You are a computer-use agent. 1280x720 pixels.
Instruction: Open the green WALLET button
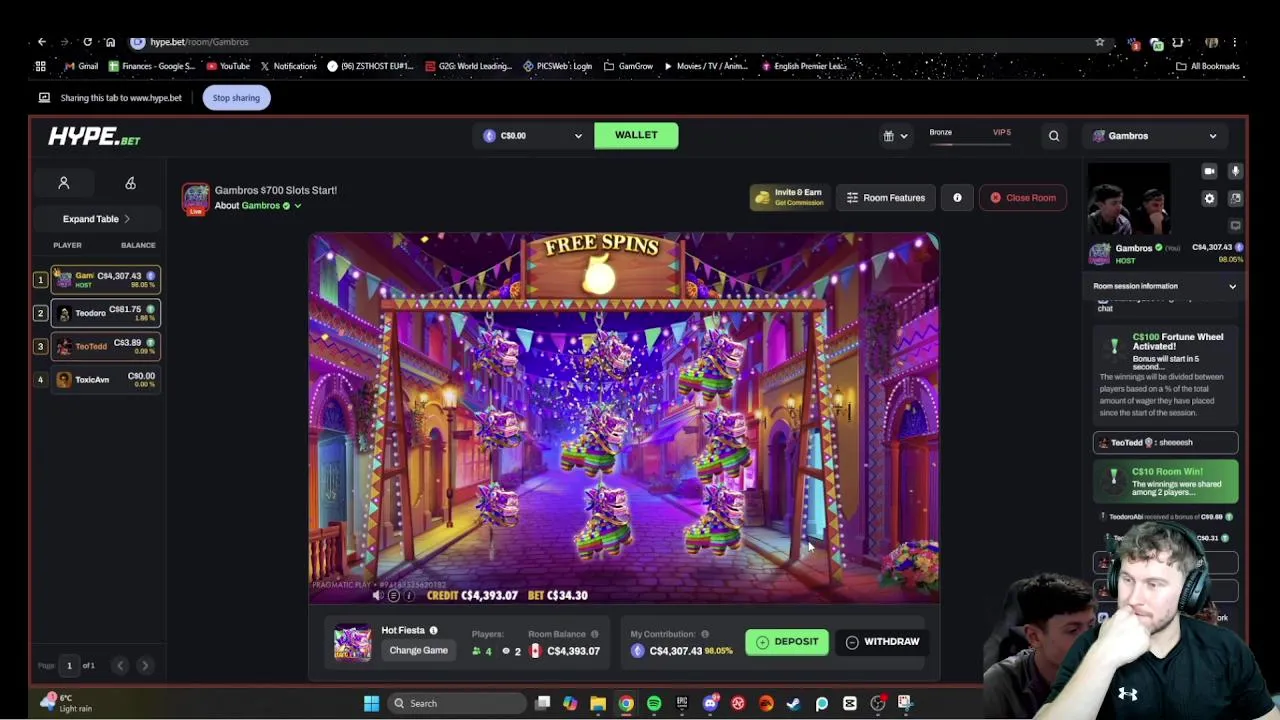636,135
